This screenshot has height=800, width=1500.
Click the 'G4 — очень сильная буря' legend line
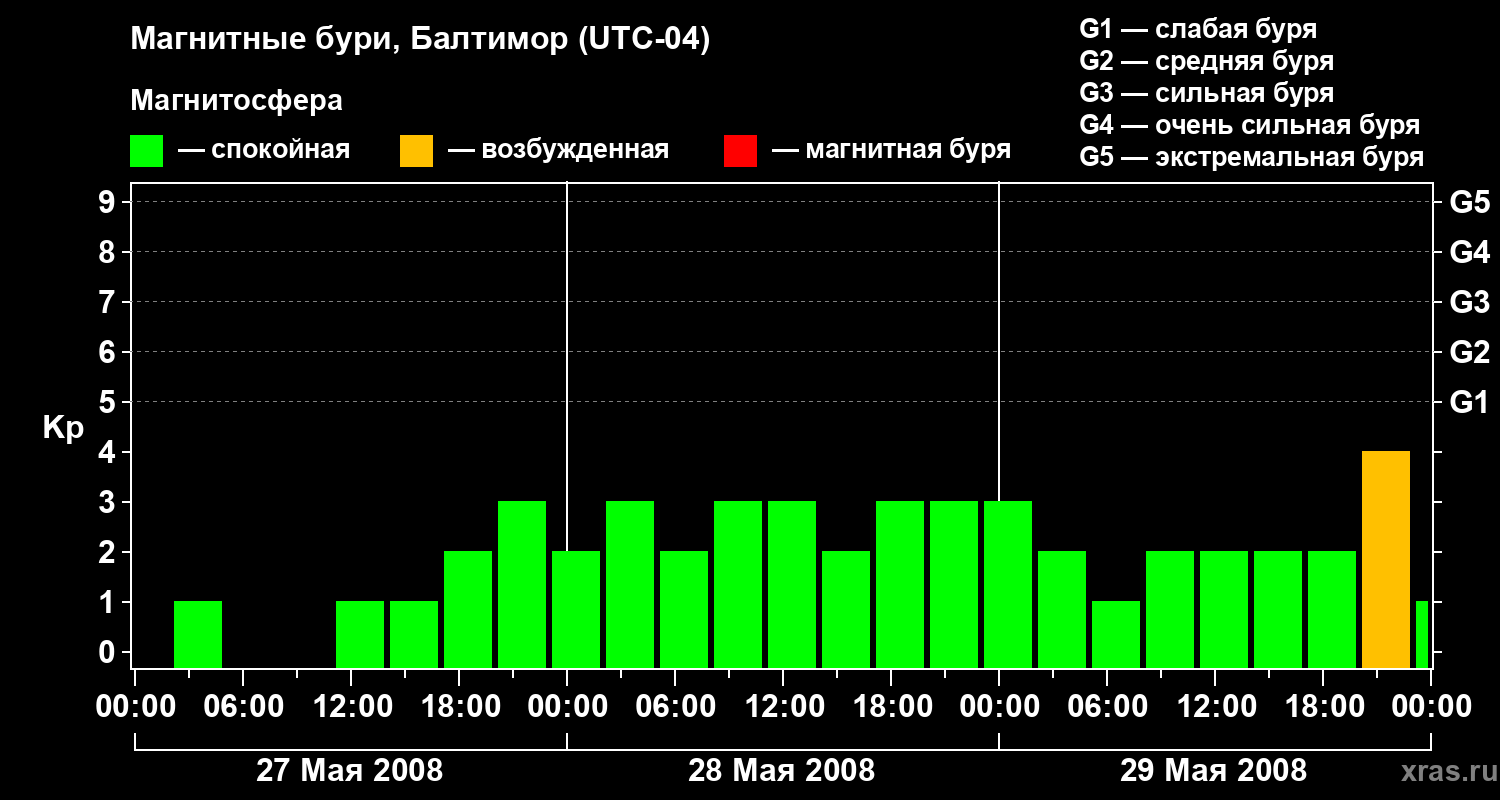point(1250,125)
